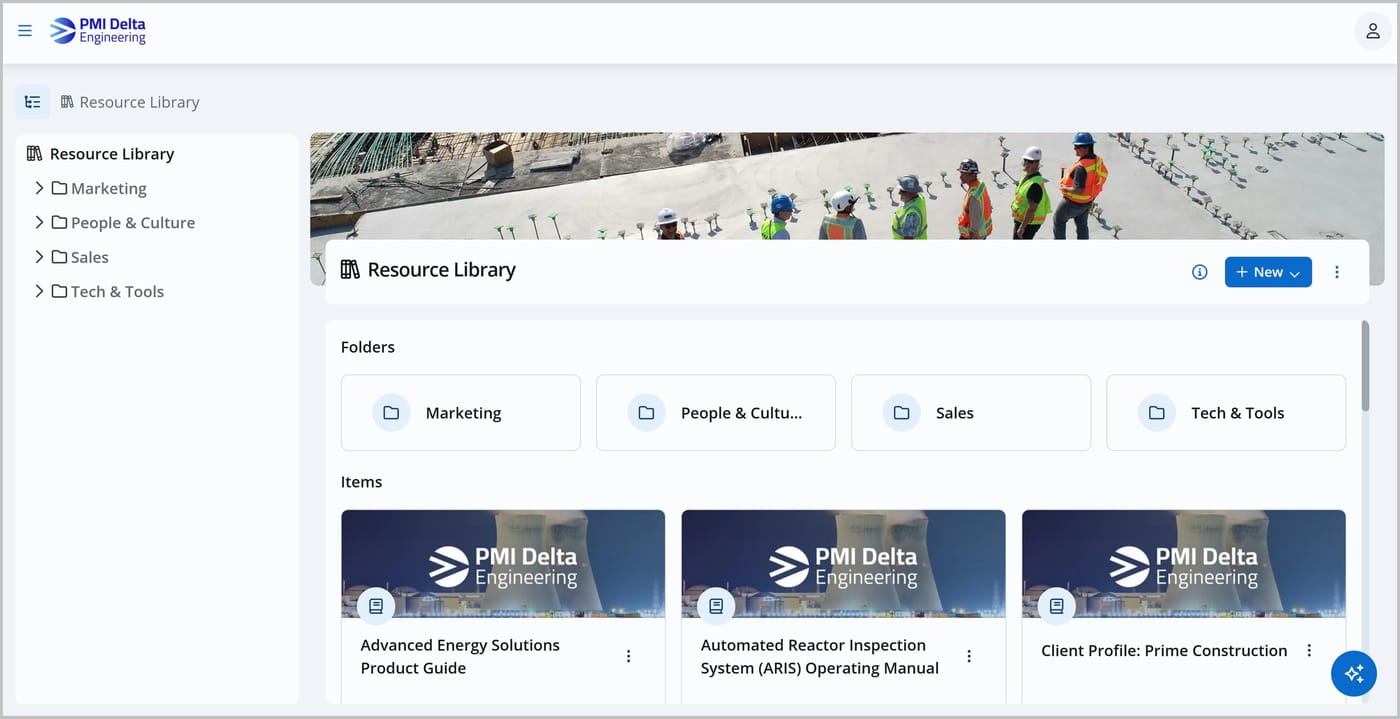Open the hamburger navigation menu
Screen dimensions: 1400x719
coord(25,31)
